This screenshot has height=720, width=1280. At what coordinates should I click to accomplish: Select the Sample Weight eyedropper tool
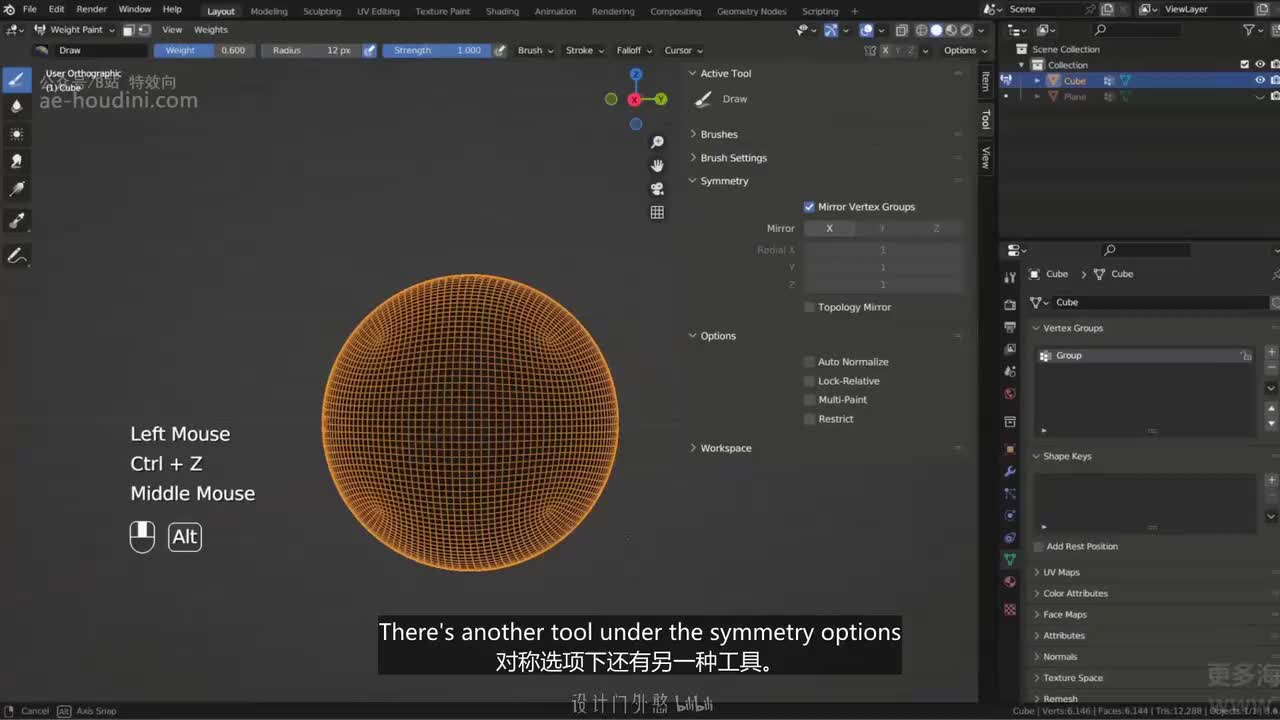tap(17, 220)
